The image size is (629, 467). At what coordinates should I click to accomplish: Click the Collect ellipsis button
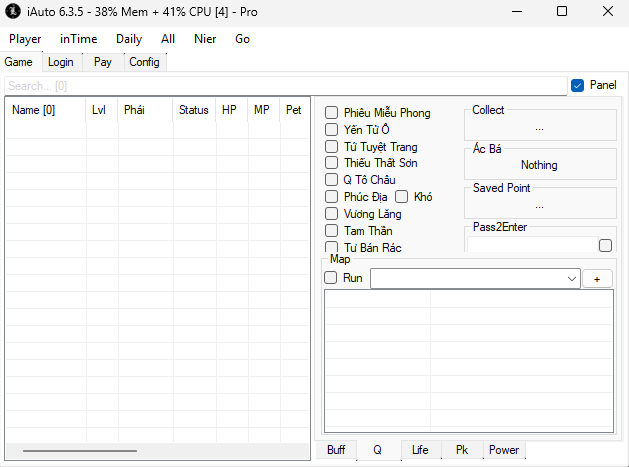tap(539, 128)
